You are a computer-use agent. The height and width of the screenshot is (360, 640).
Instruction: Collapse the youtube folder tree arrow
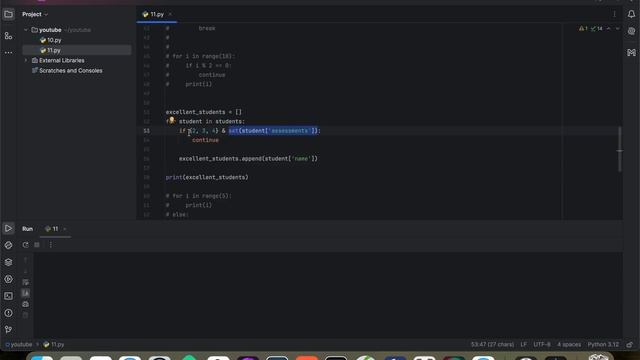tap(26, 30)
